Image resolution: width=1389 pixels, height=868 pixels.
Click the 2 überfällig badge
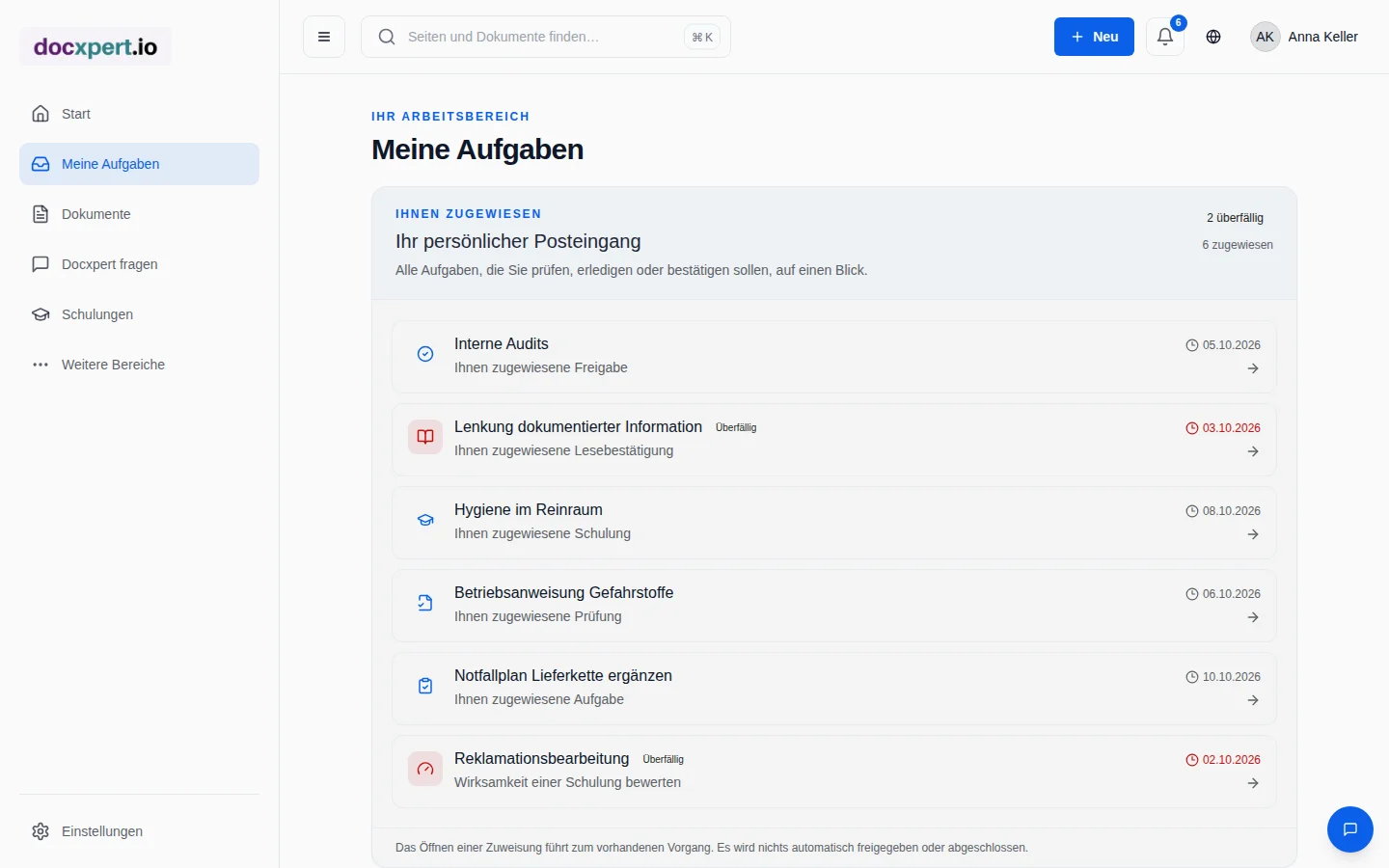(1235, 218)
